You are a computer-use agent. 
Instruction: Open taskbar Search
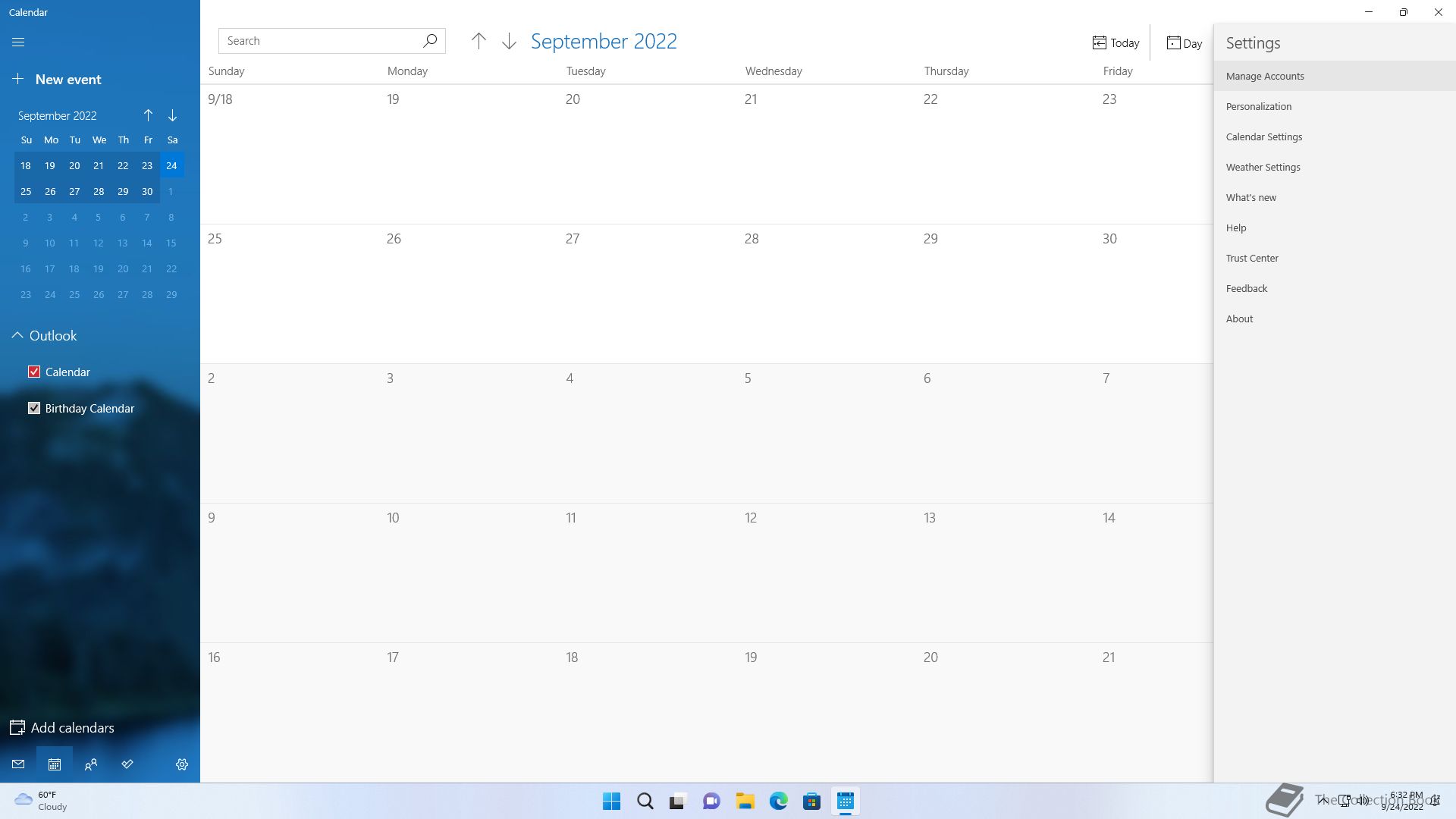point(645,802)
